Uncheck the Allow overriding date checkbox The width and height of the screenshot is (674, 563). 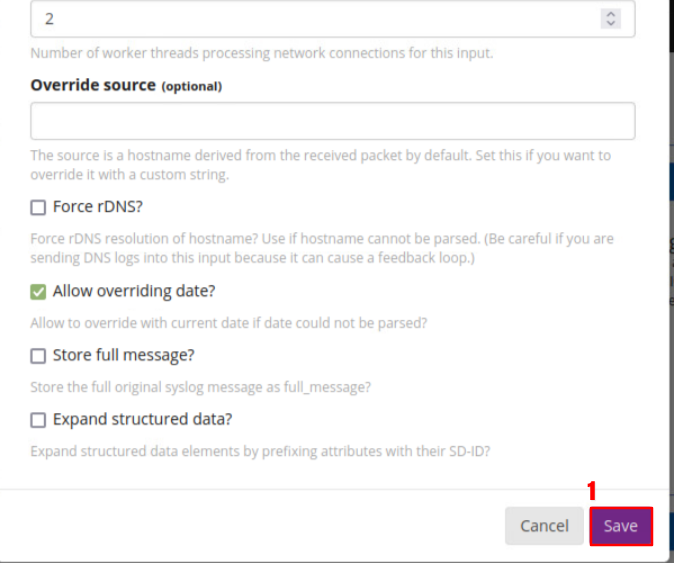(x=39, y=292)
